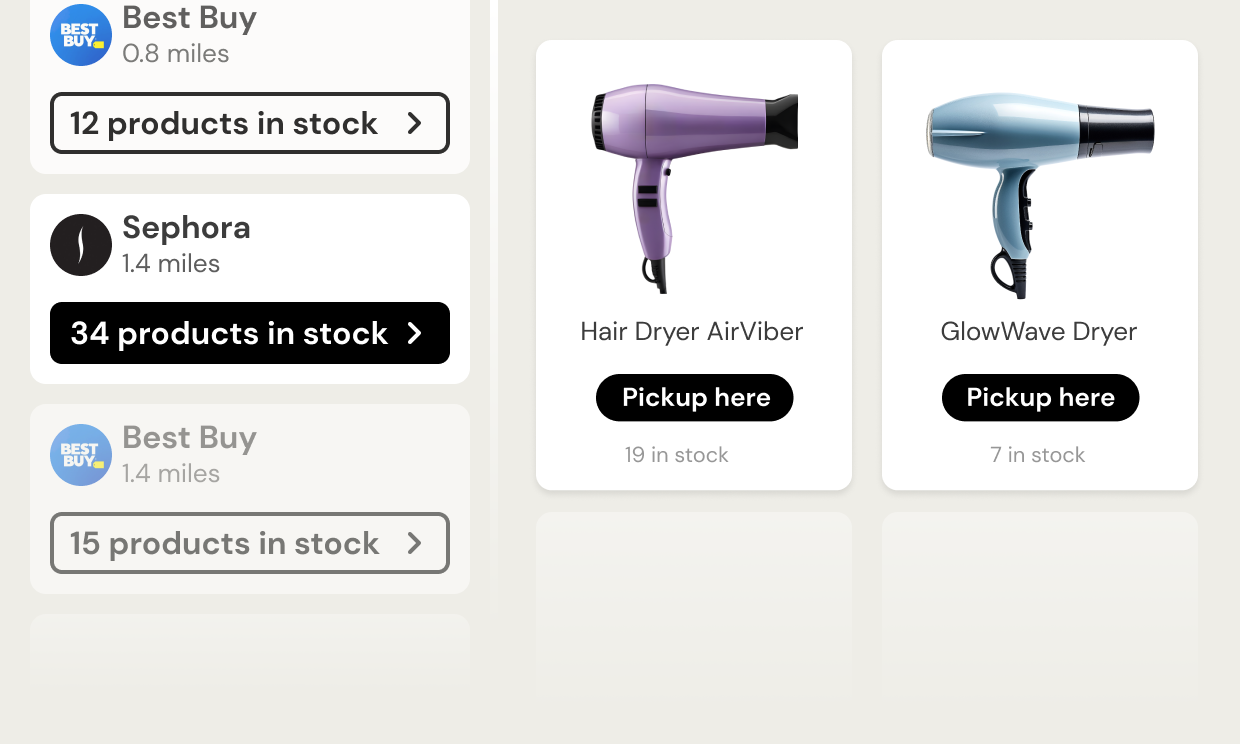Select Pickup here for GlowWave Dryer
The image size is (1240, 744).
click(1040, 398)
